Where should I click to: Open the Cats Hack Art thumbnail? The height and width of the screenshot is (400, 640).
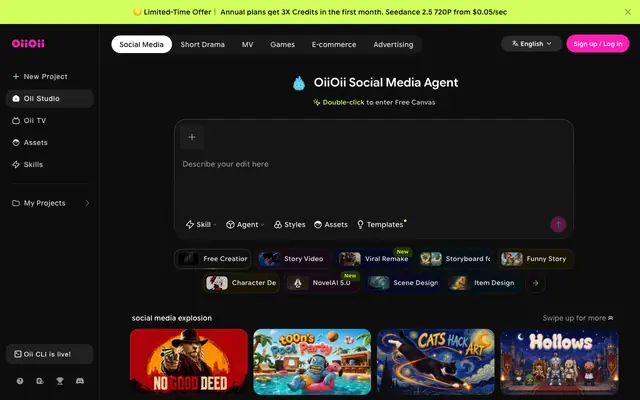(436, 362)
